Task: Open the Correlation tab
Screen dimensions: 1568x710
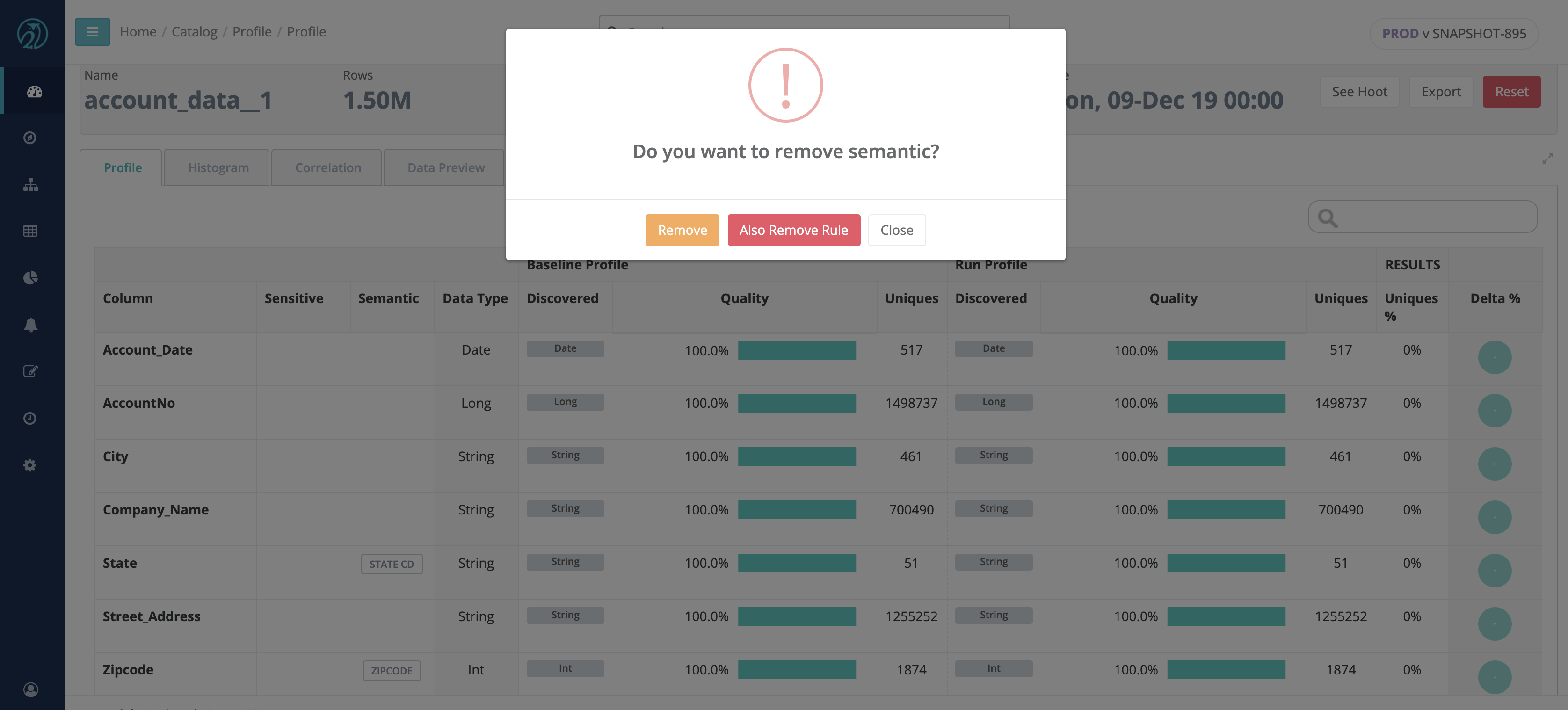Action: [x=328, y=168]
